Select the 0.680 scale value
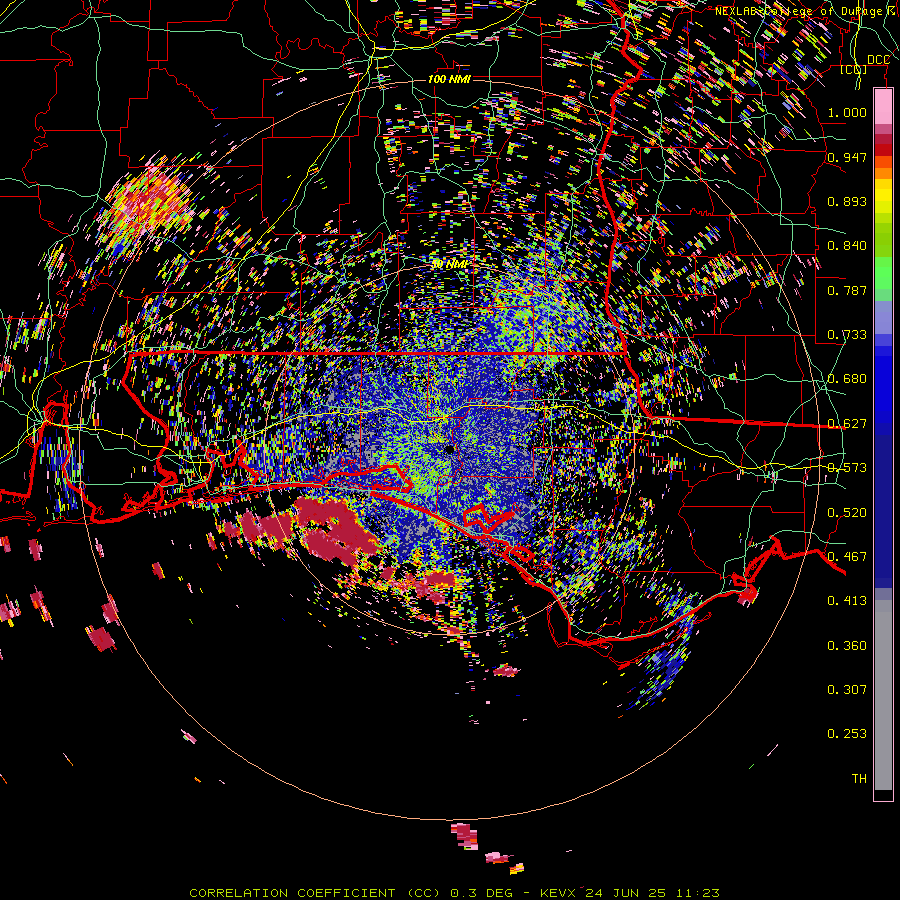The width and height of the screenshot is (900, 900). click(847, 379)
